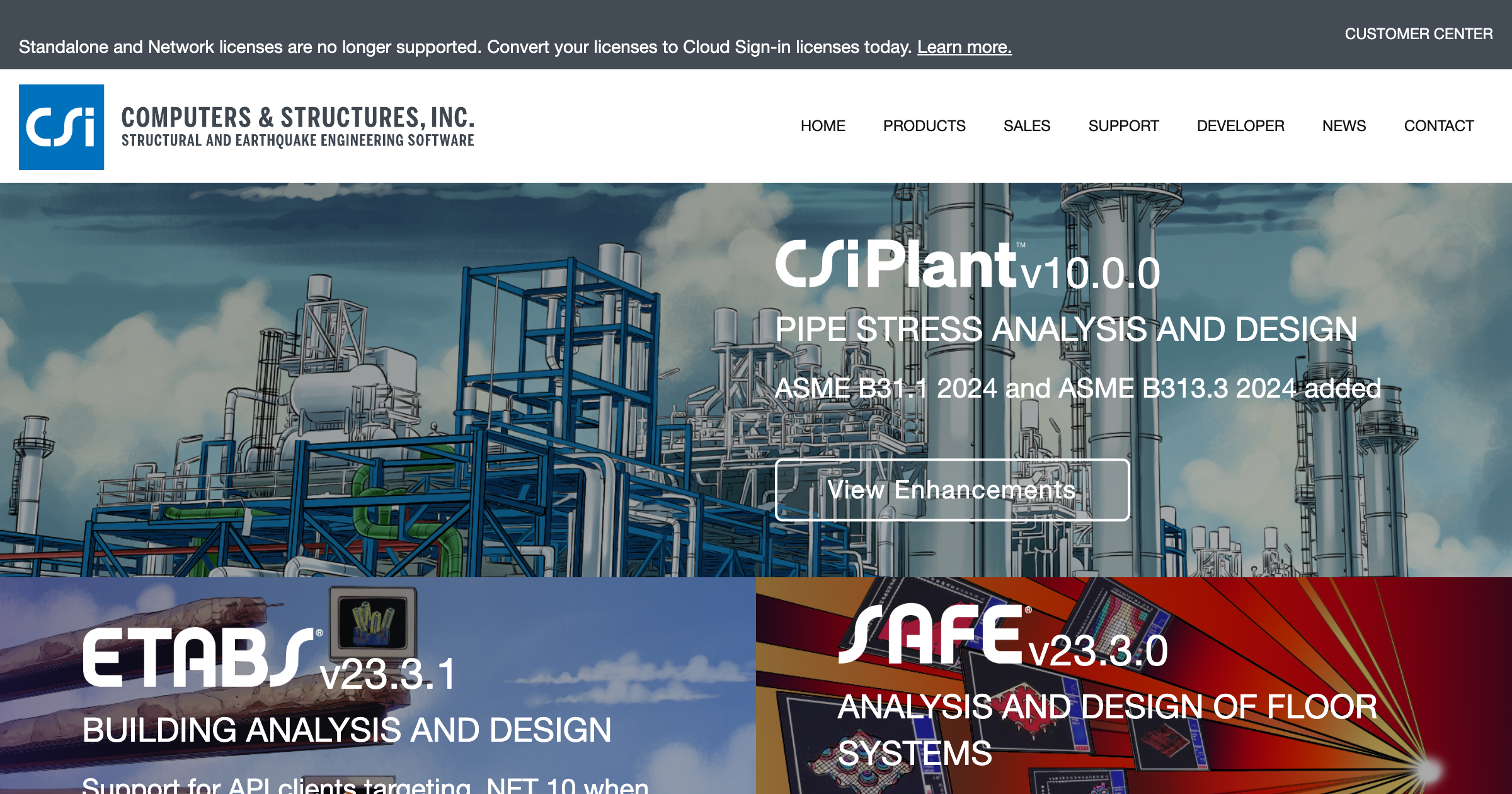Click the View Enhancements button
1512x794 pixels.
[952, 490]
